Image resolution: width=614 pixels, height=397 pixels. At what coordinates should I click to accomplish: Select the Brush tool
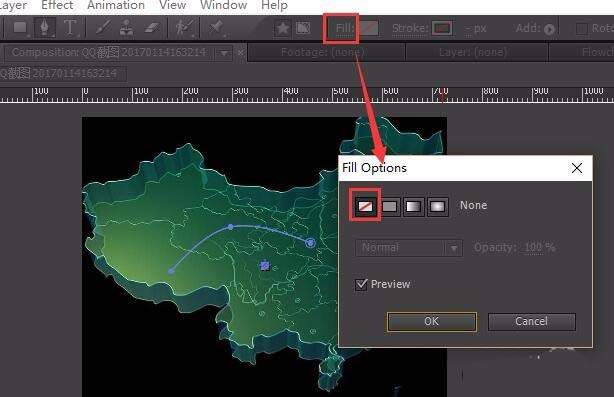(x=102, y=28)
